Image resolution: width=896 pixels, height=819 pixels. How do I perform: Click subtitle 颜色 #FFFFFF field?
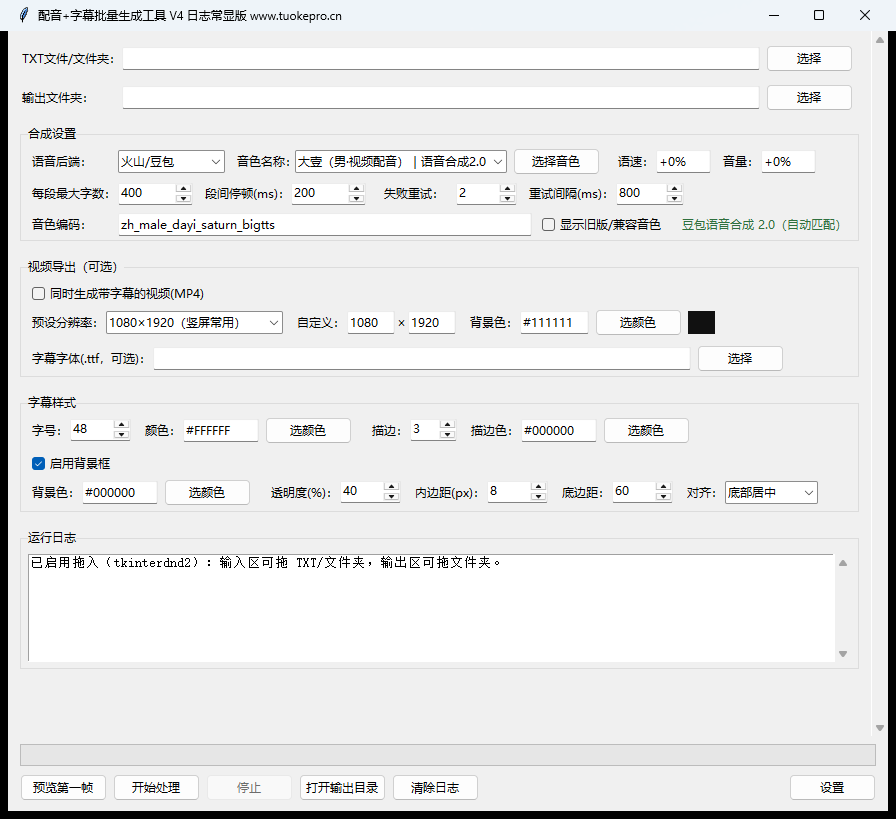[221, 431]
